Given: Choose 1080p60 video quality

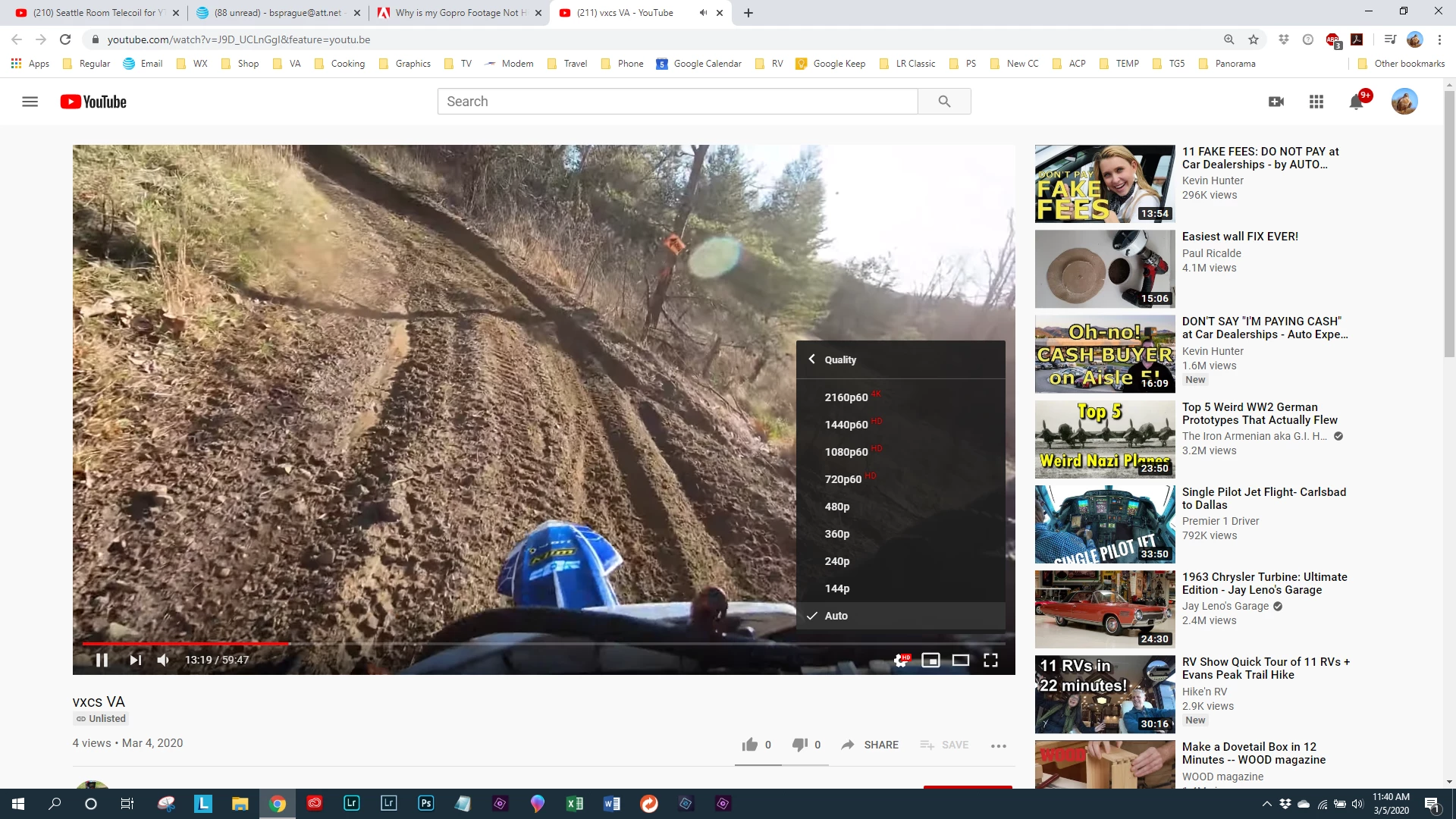Looking at the screenshot, I should click(846, 452).
